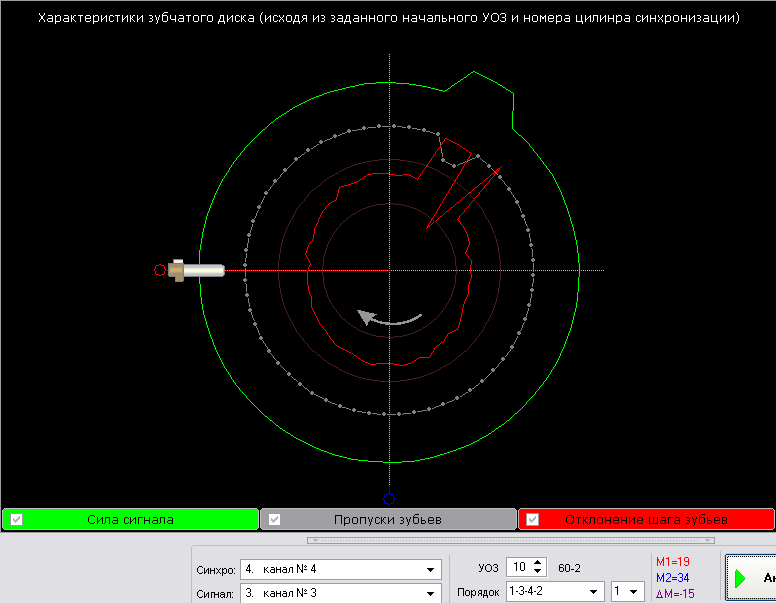Toggle the Отклонение шага зубьев checkbox

pyautogui.click(x=532, y=519)
